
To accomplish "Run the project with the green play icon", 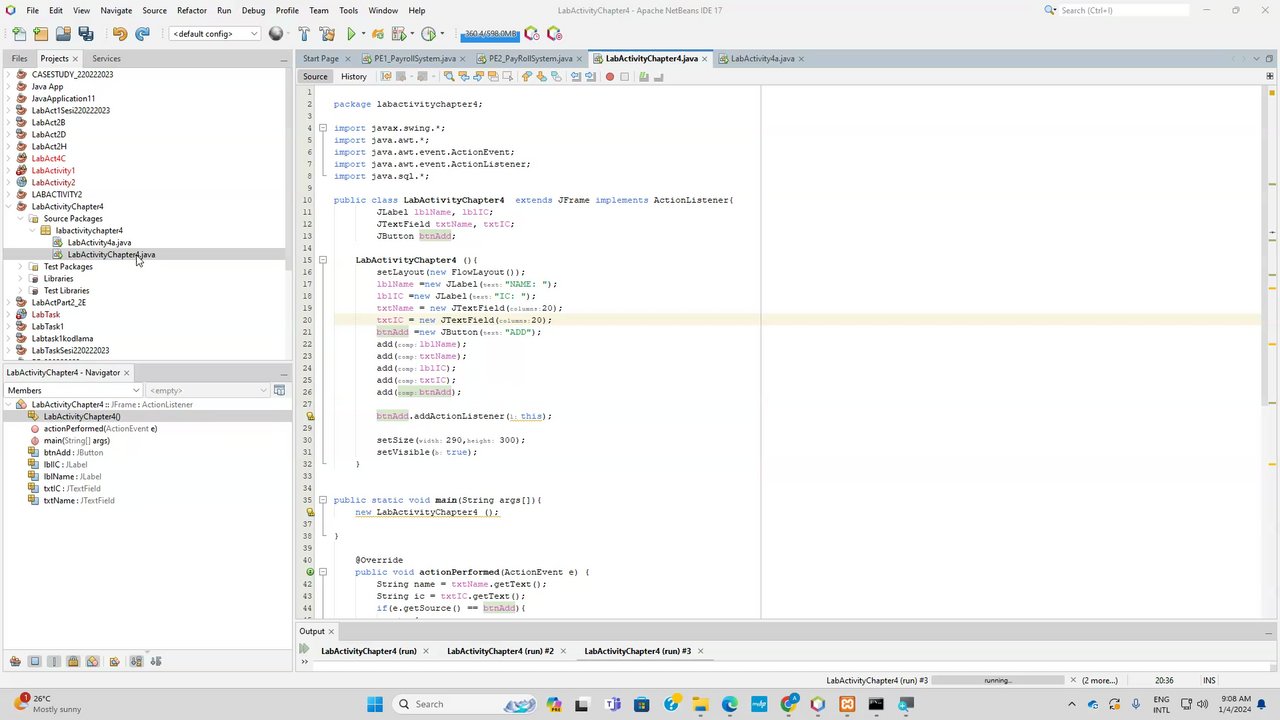I will pyautogui.click(x=351, y=34).
